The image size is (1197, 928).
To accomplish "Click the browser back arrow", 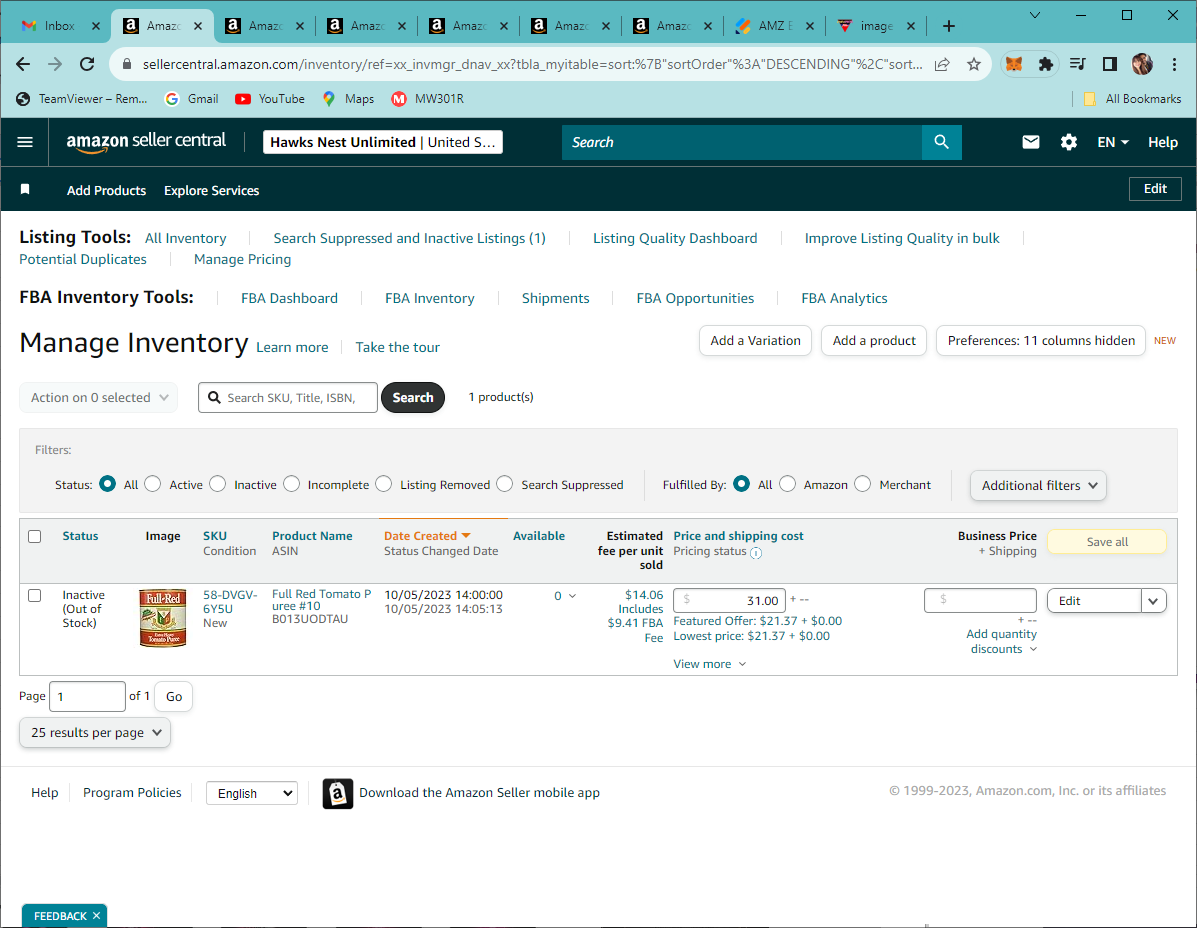I will 23,64.
